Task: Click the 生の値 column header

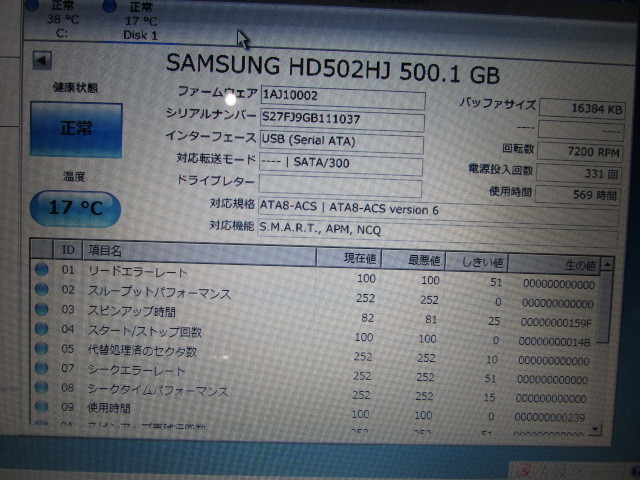Action: click(554, 264)
